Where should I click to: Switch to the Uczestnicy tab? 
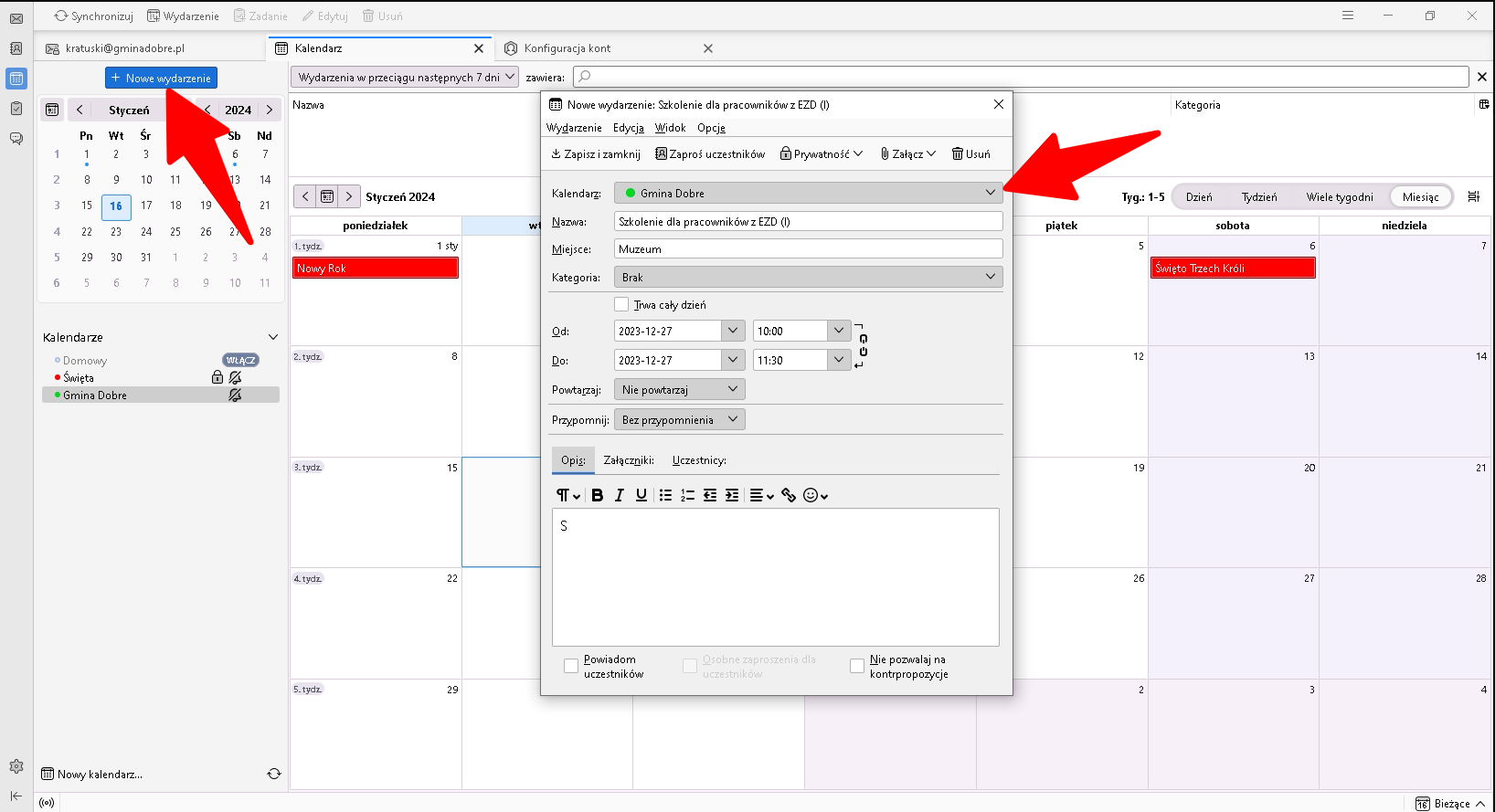pyautogui.click(x=699, y=460)
